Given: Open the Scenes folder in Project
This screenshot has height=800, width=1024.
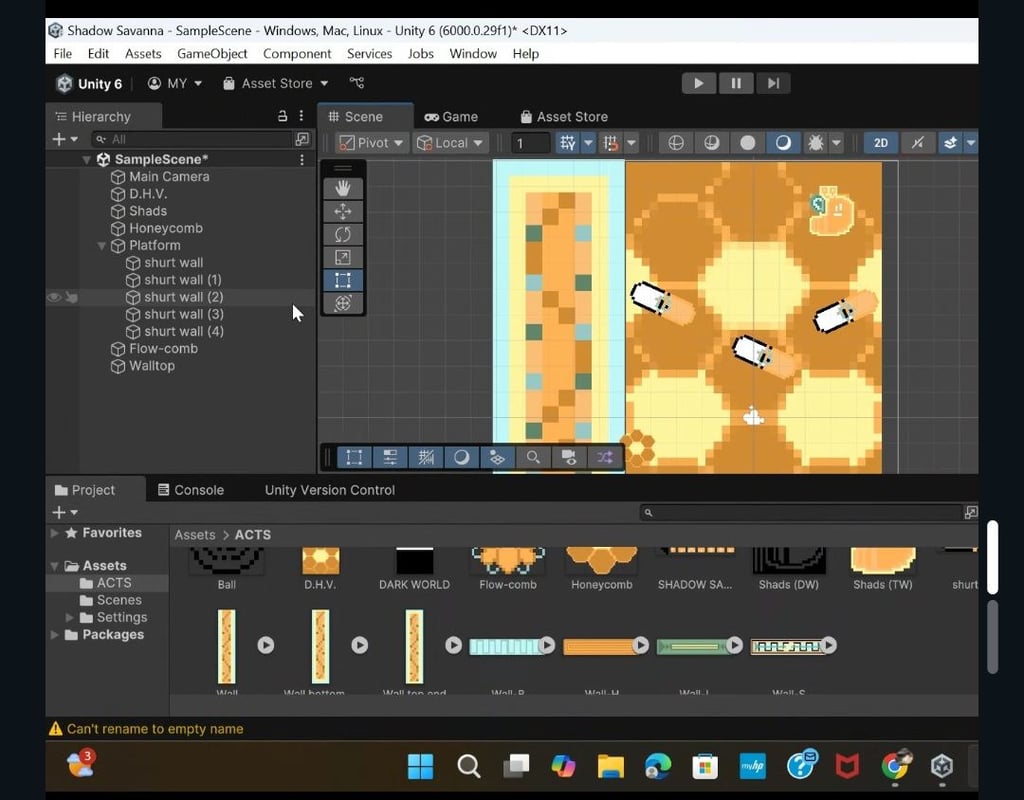Looking at the screenshot, I should (119, 600).
